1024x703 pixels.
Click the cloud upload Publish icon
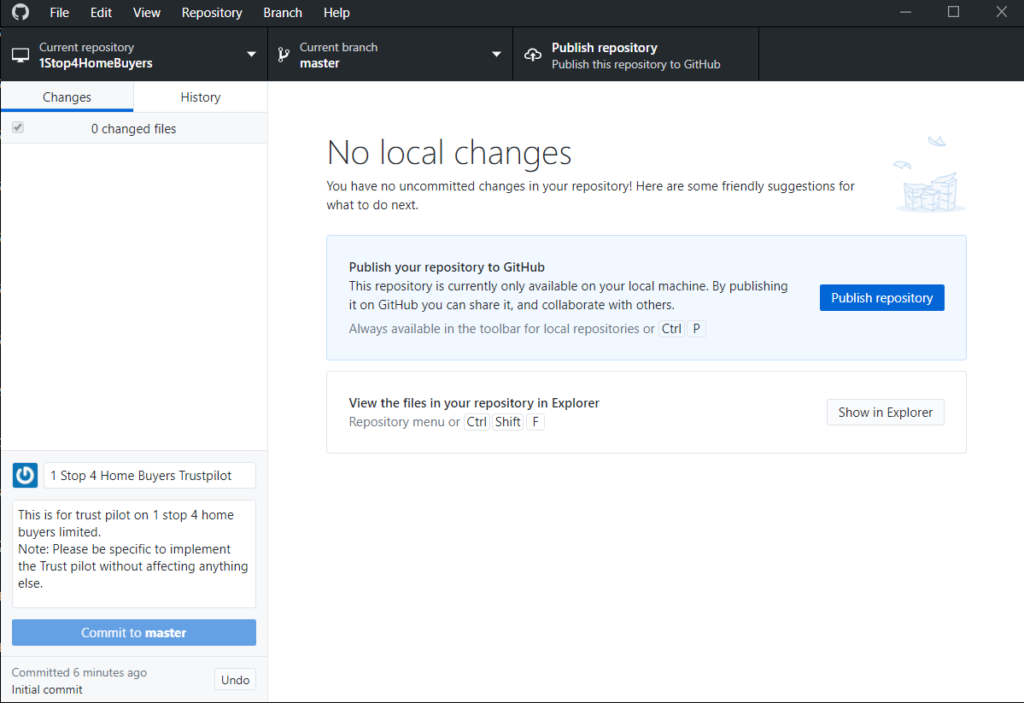click(x=533, y=55)
